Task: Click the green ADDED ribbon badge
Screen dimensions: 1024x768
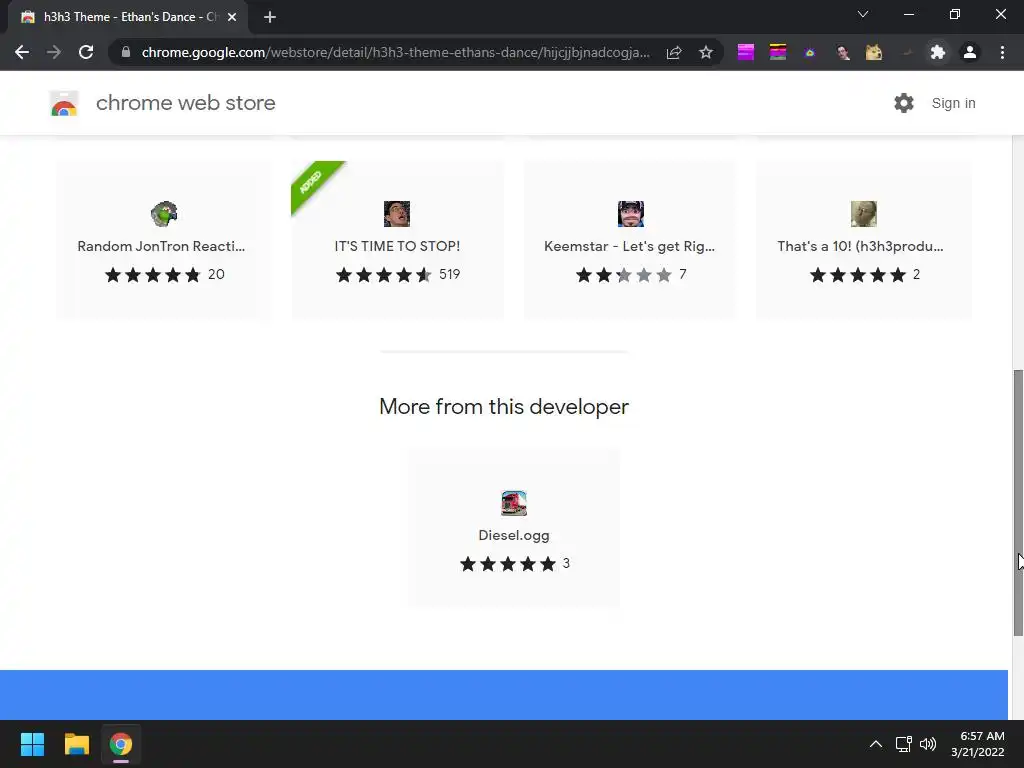Action: coord(315,185)
